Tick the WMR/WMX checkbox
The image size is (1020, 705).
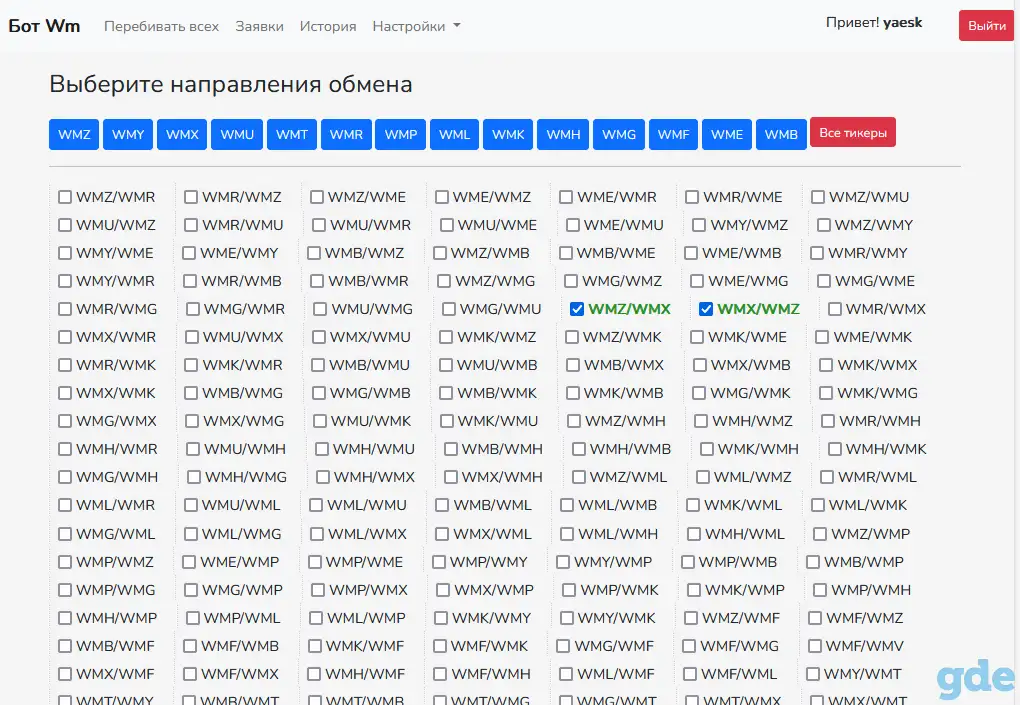(835, 309)
